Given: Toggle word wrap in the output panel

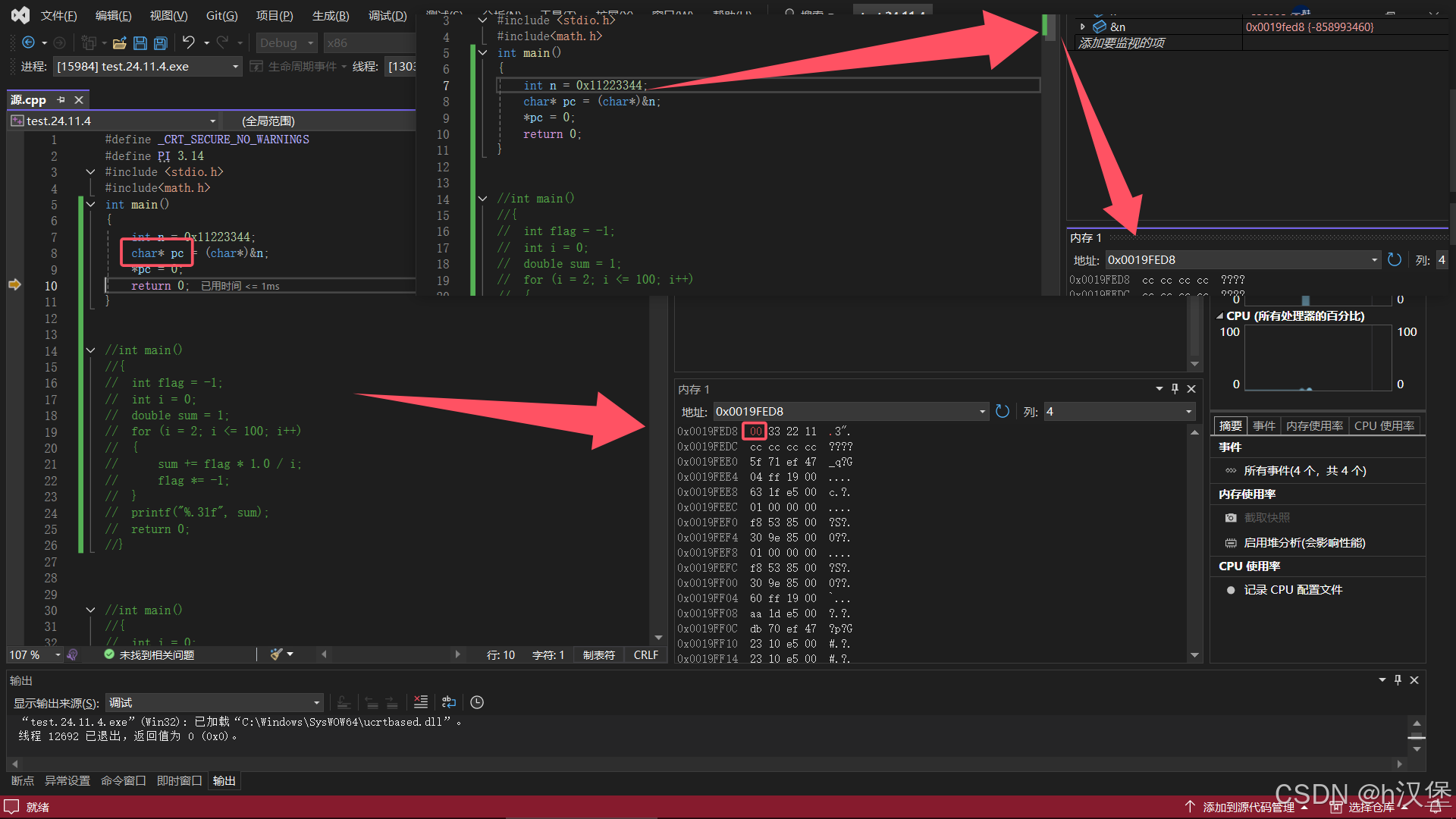Looking at the screenshot, I should (x=449, y=702).
